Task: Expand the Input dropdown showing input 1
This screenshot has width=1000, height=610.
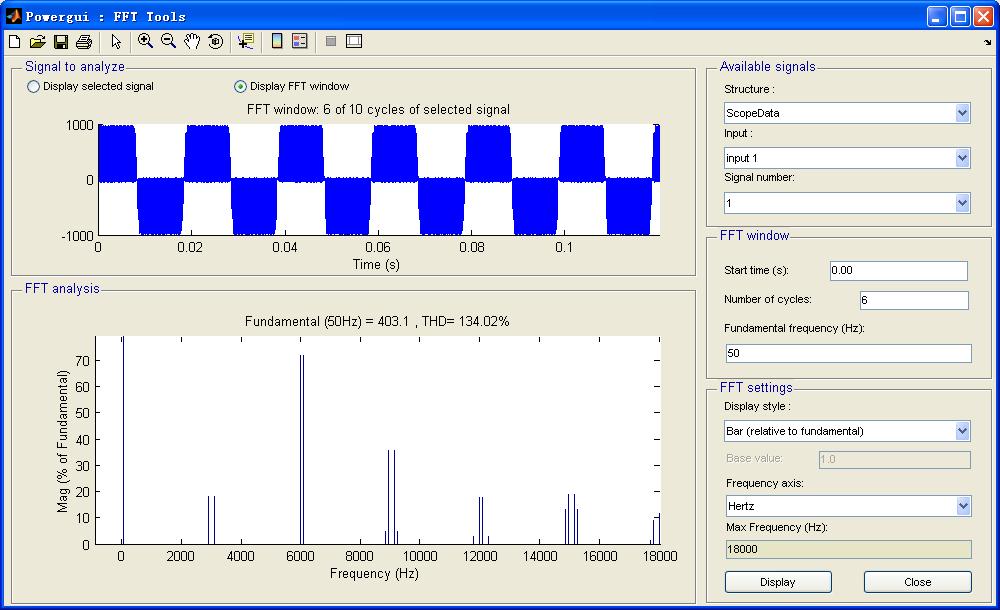Action: pyautogui.click(x=846, y=158)
